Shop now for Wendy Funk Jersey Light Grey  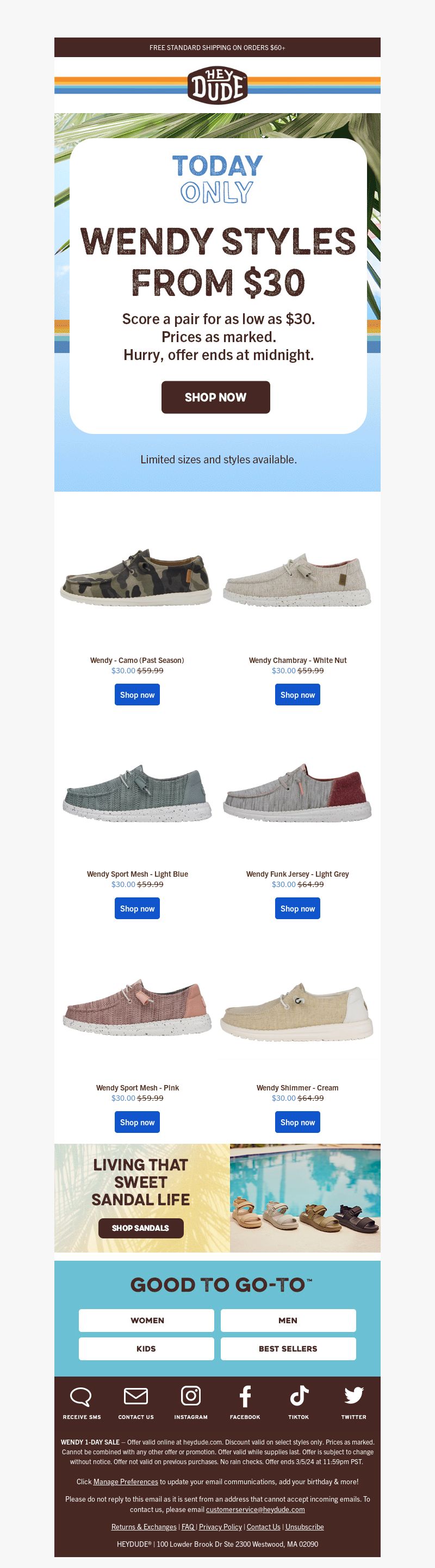coord(297,908)
